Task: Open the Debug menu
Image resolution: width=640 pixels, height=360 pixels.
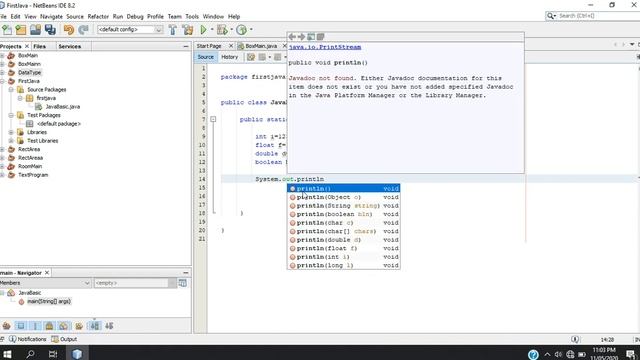Action: click(135, 16)
